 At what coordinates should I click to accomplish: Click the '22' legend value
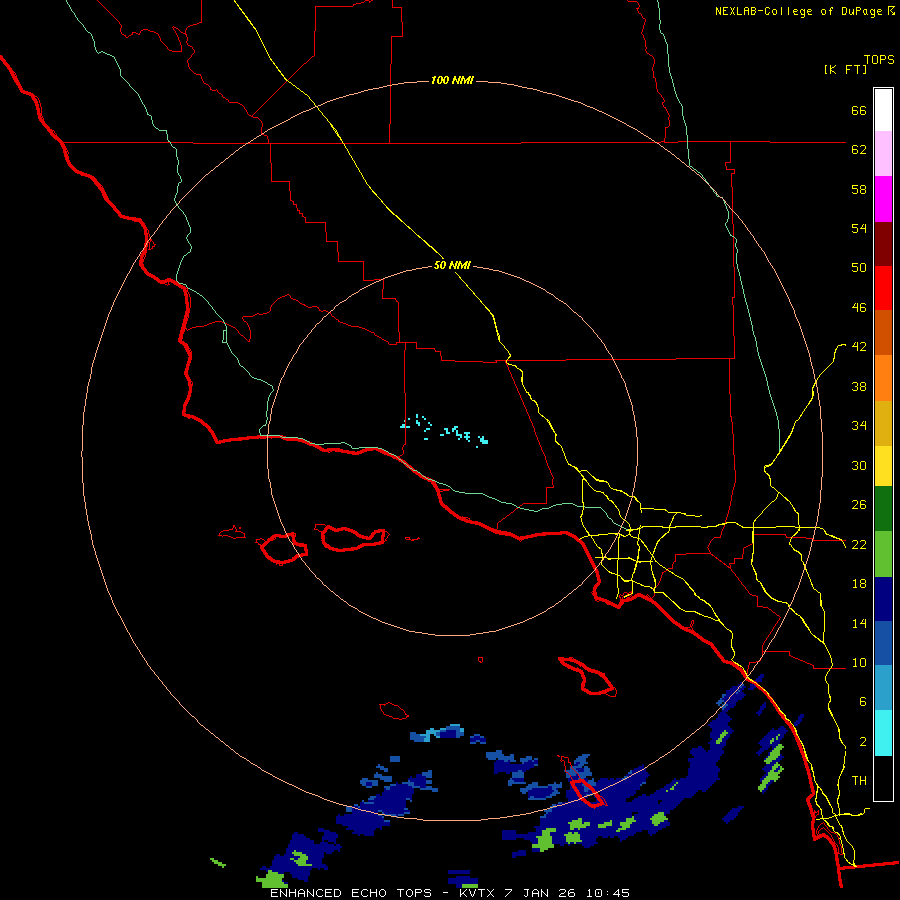point(859,544)
